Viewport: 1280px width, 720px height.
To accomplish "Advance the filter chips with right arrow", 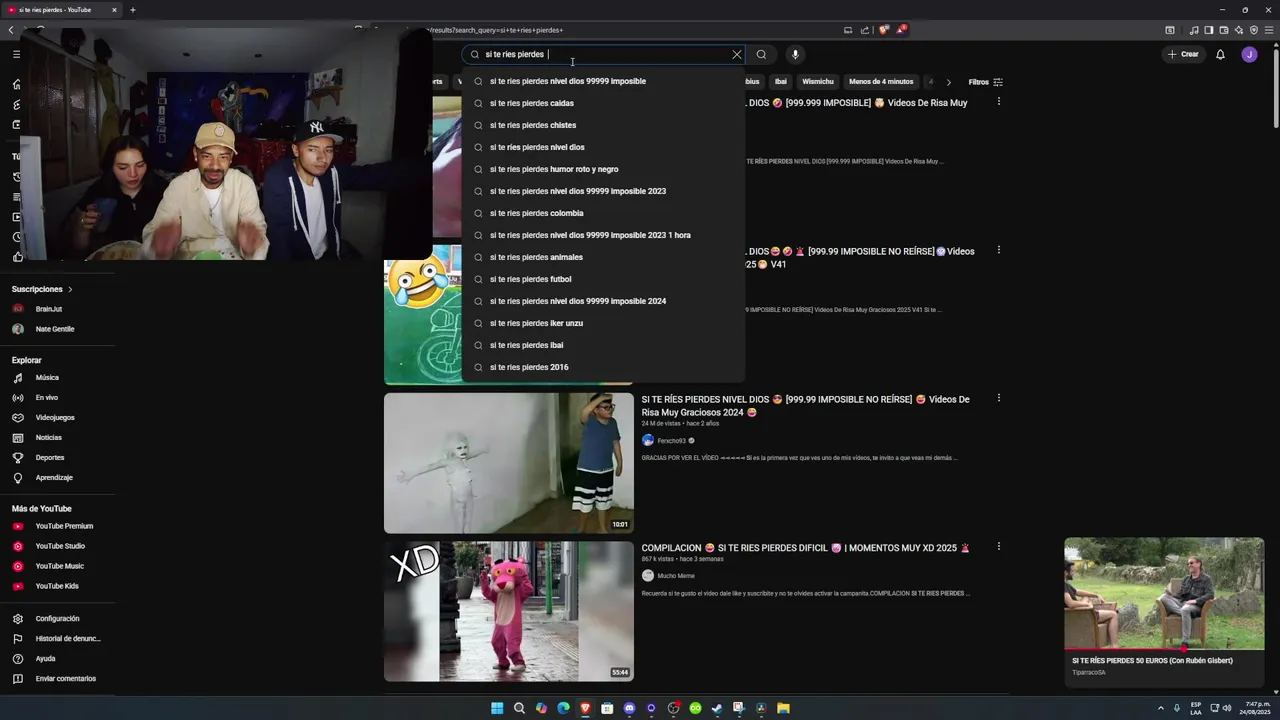I will (948, 82).
